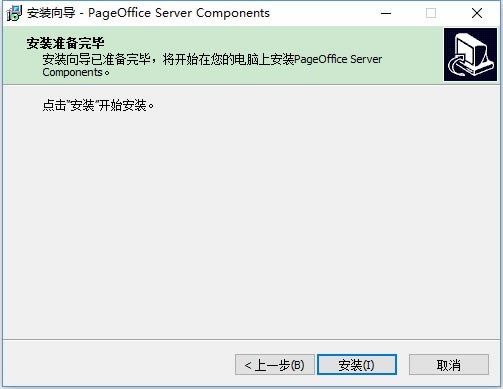Click the installer icon in title bar
Image resolution: width=503 pixels, height=389 pixels.
[x=14, y=13]
